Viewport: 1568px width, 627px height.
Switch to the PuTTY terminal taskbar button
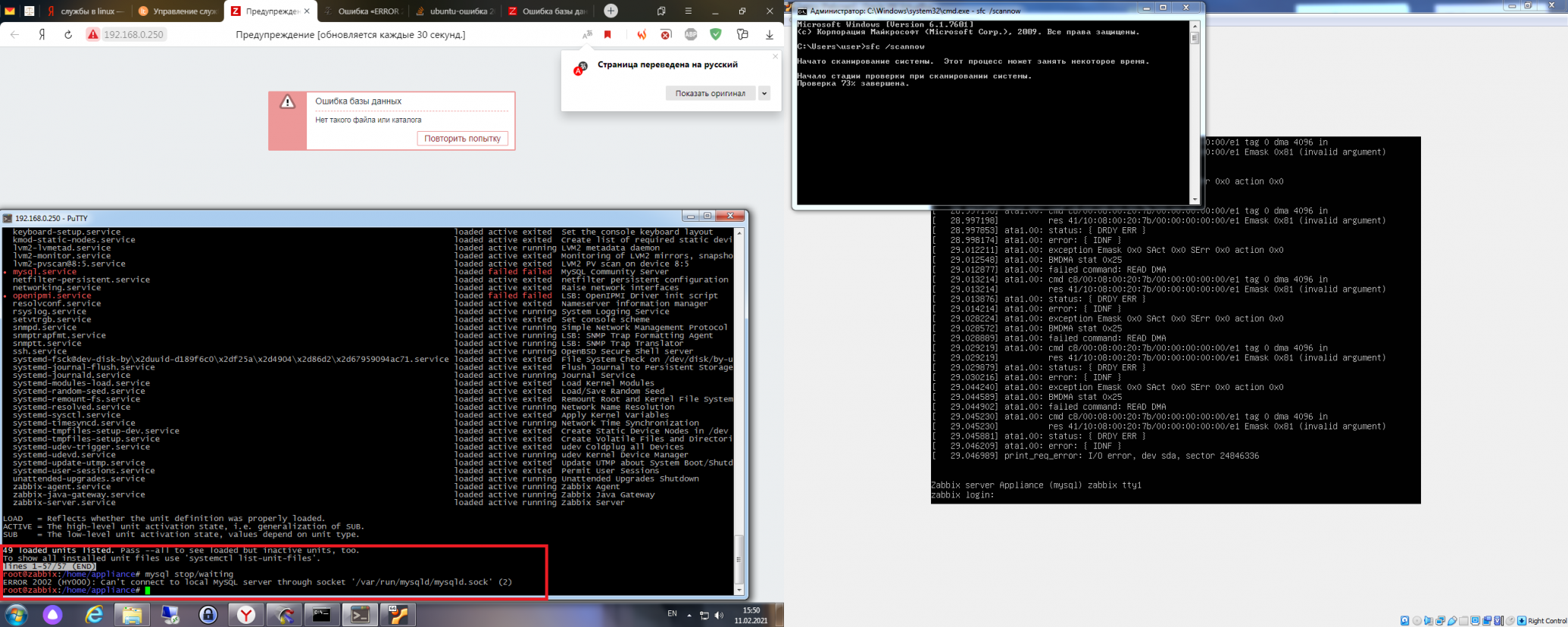360,615
